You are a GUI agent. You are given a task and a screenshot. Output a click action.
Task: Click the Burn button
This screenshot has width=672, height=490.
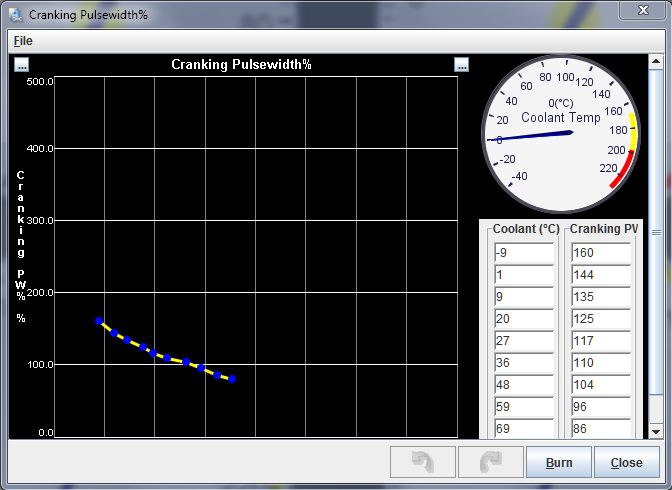[x=559, y=463]
